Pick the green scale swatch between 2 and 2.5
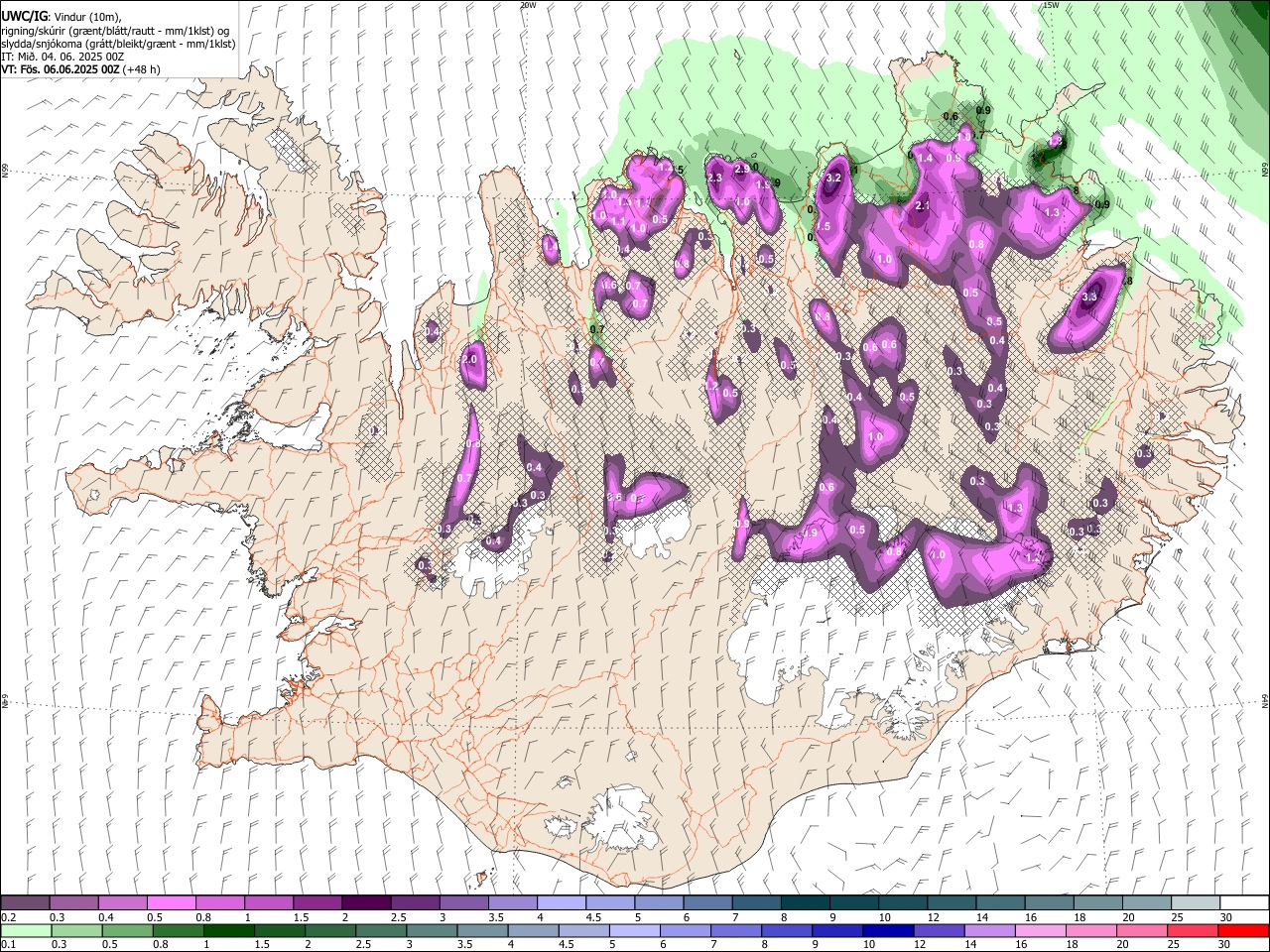 [x=329, y=931]
